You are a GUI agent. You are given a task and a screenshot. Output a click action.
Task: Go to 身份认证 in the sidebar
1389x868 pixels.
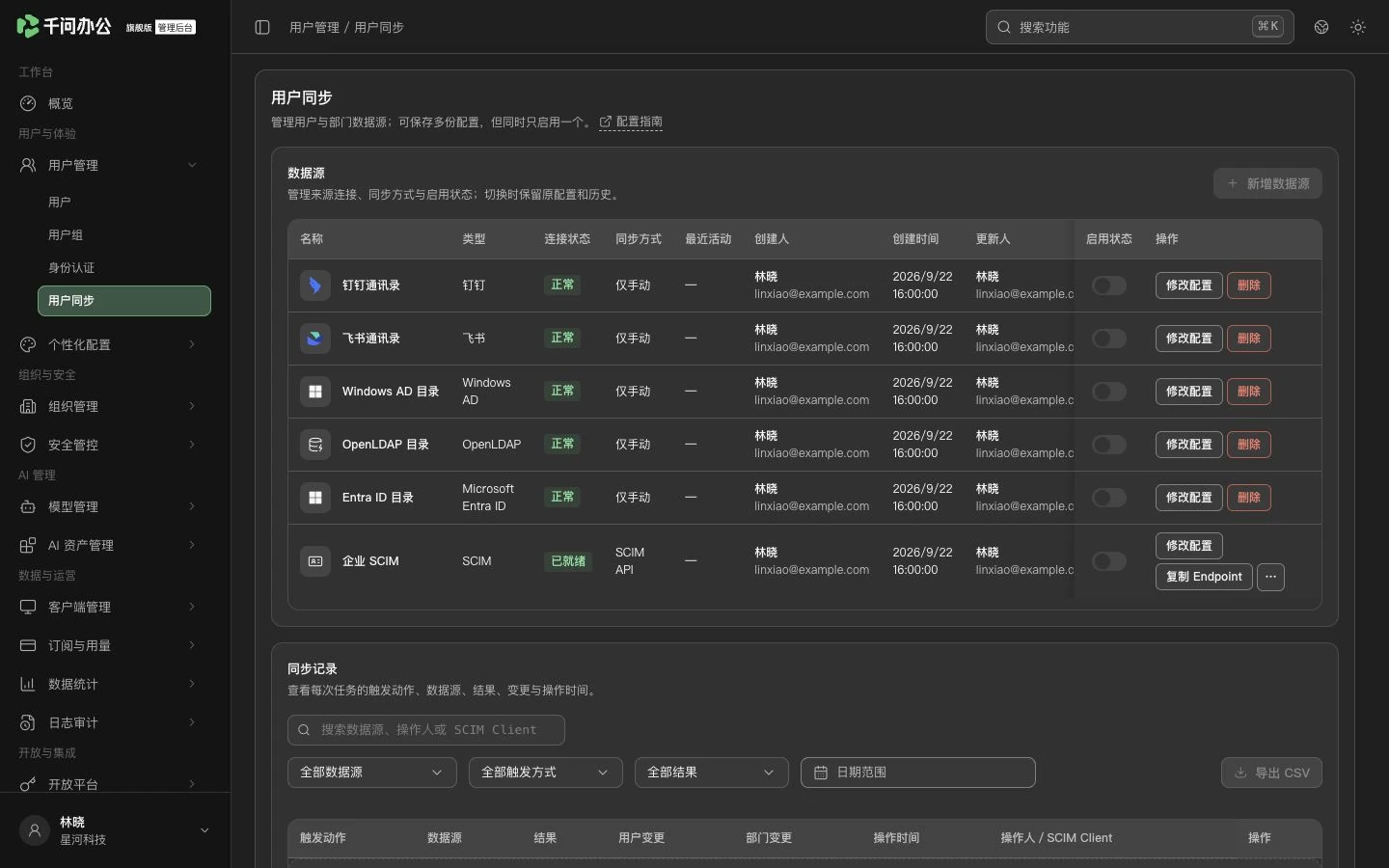pos(123,267)
